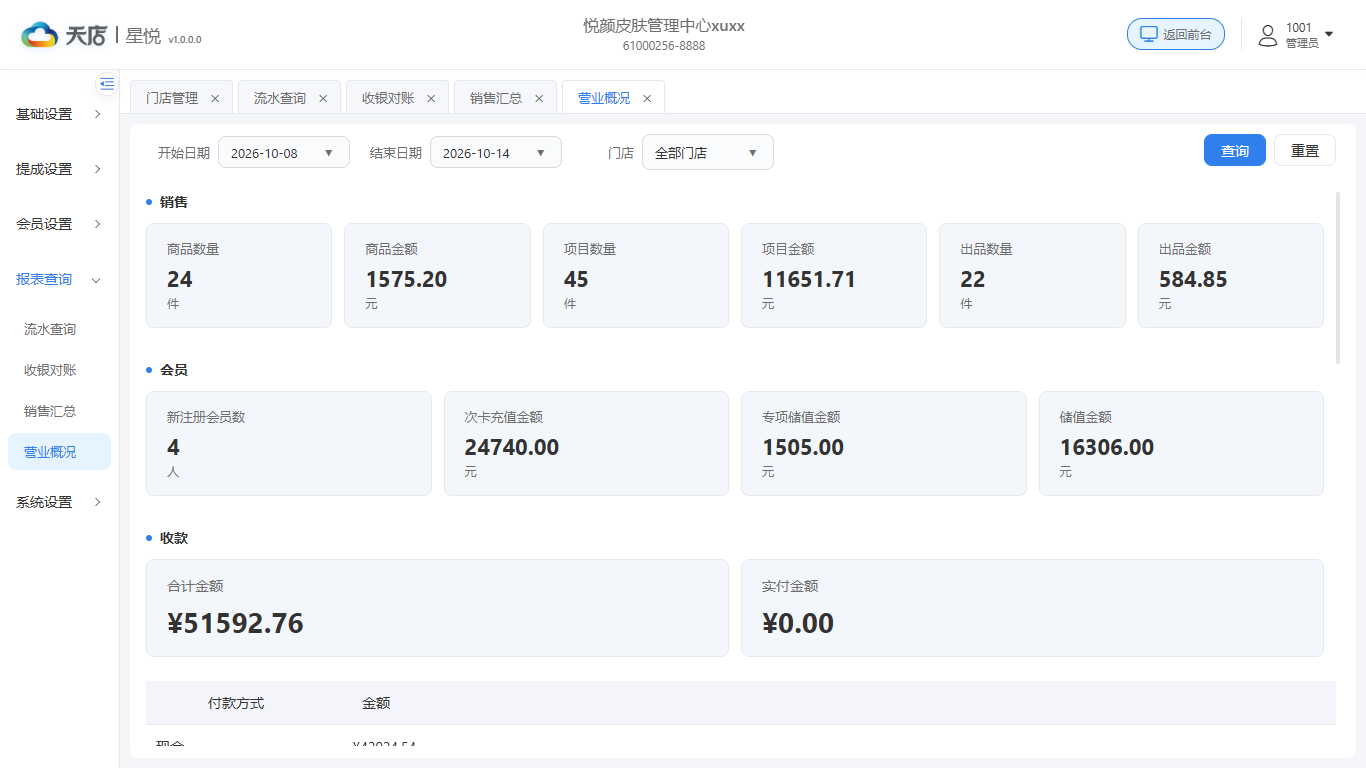Image resolution: width=1366 pixels, height=768 pixels.
Task: Close the 营业概况 tab
Action: click(x=647, y=98)
